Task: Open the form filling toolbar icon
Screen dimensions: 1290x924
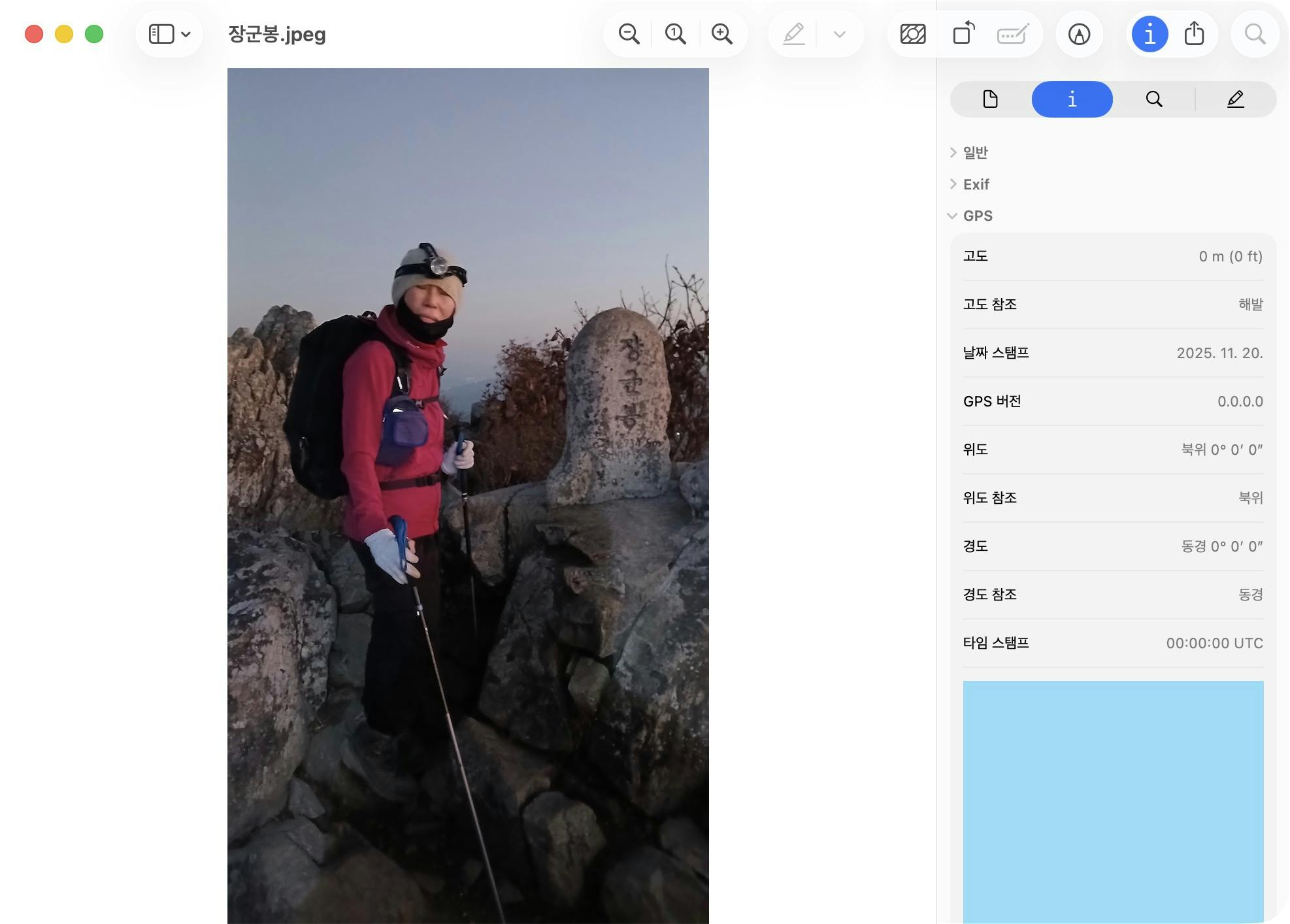Action: [1012, 34]
